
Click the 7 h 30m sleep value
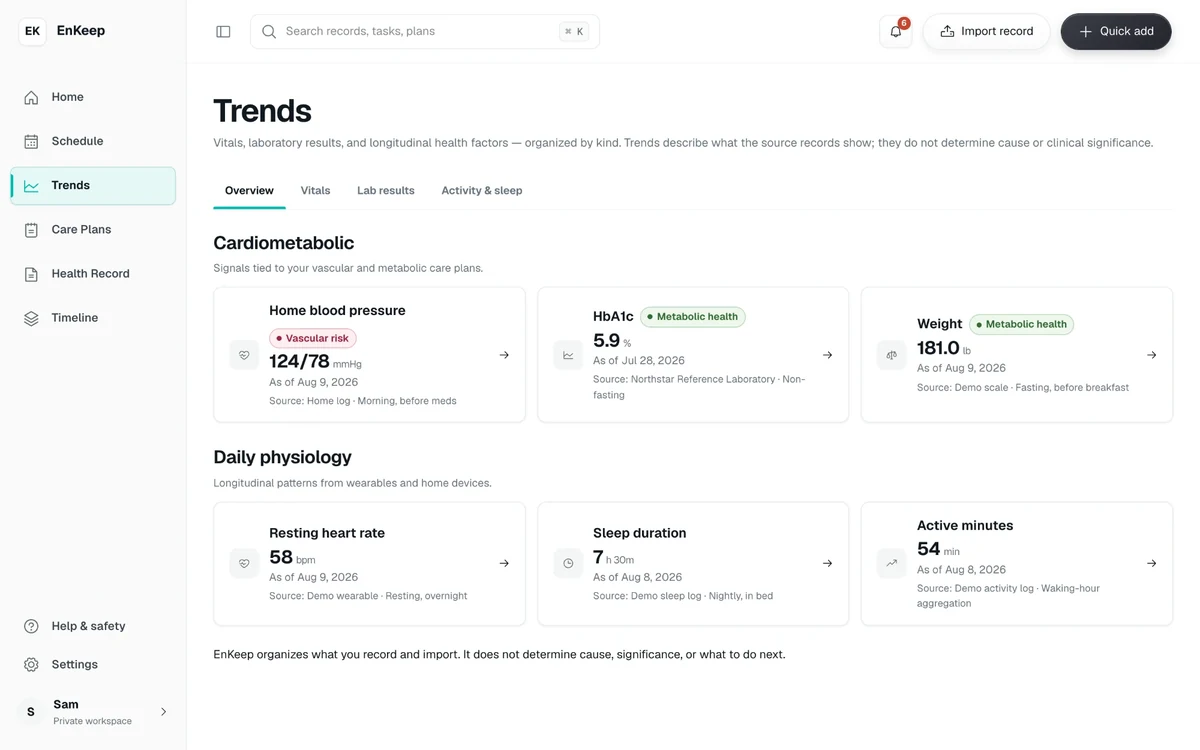[x=613, y=557]
